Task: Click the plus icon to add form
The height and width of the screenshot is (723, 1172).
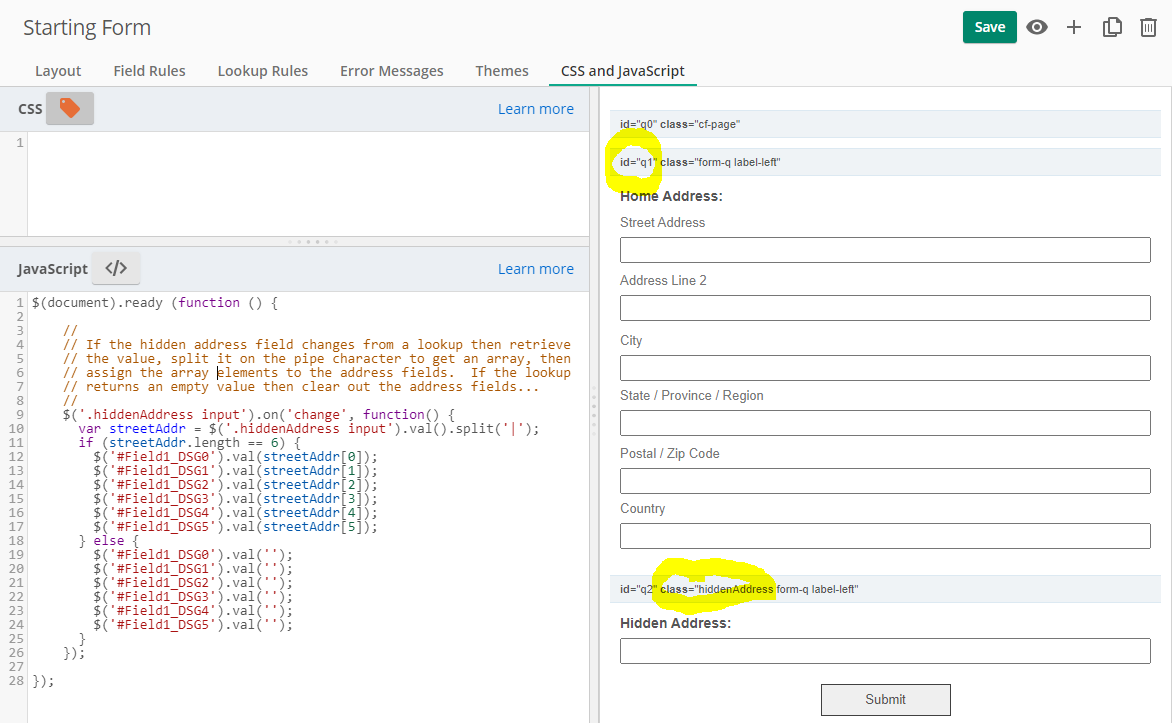Action: tap(1074, 28)
